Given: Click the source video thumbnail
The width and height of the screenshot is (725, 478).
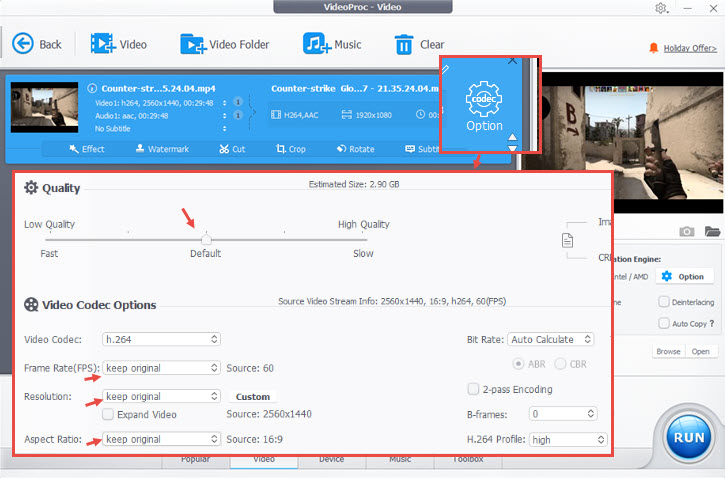Looking at the screenshot, I should 44,107.
